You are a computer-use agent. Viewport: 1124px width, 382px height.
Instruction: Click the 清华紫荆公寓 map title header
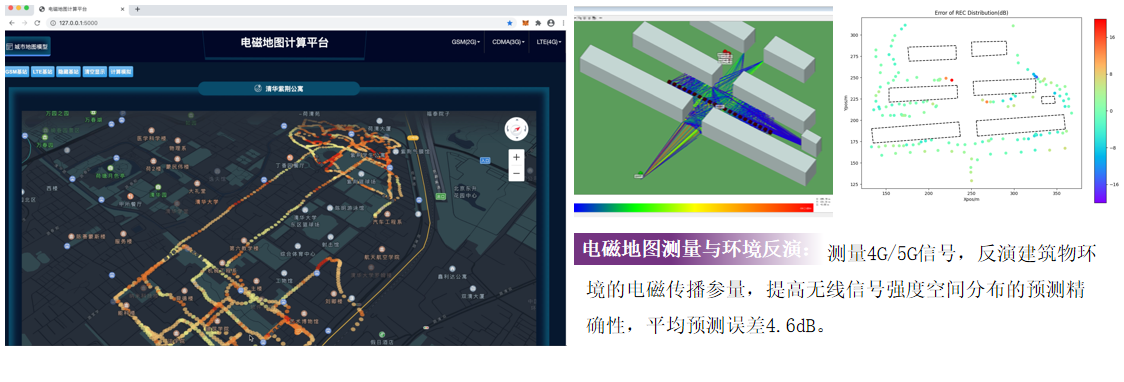[x=279, y=89]
